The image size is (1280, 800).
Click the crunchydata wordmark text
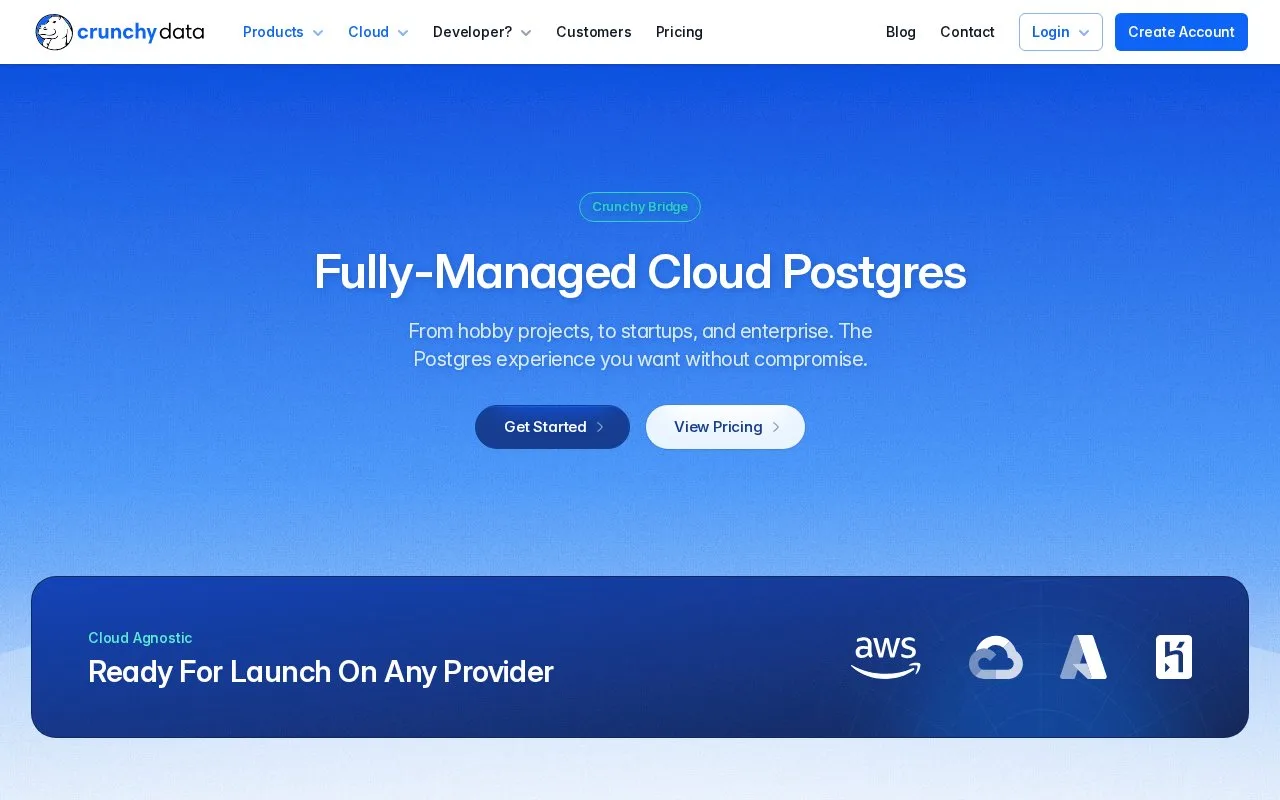click(141, 32)
